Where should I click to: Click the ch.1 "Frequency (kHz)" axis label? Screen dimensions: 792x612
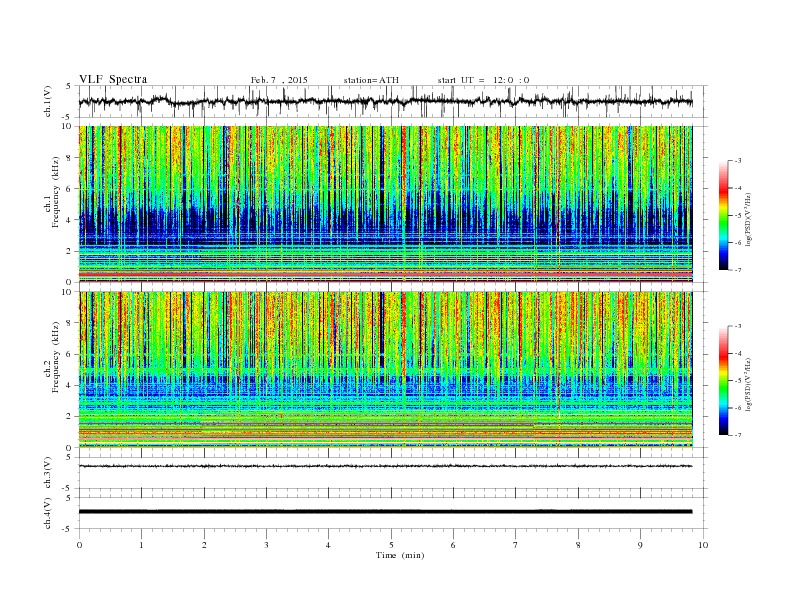click(56, 192)
